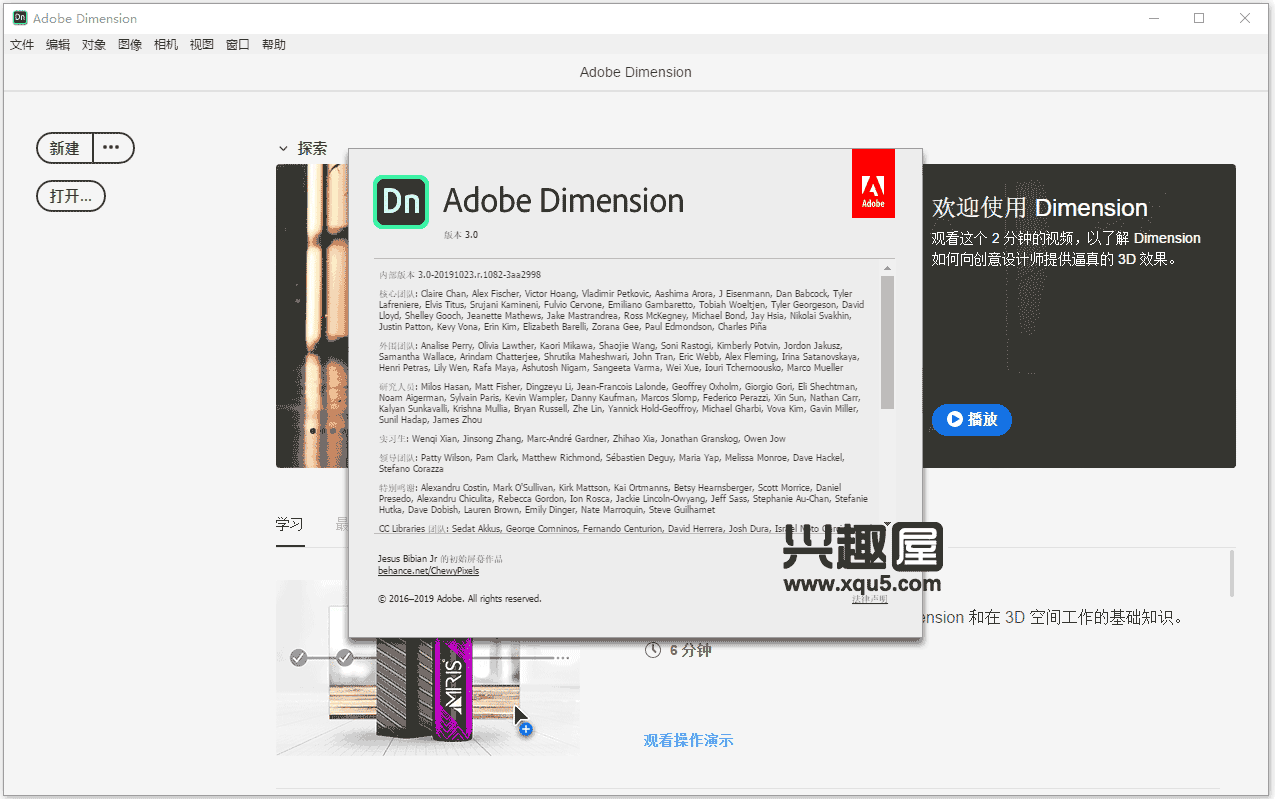Image resolution: width=1275 pixels, height=799 pixels.
Task: Click the learn list scrollbar on right edge
Action: click(x=1231, y=573)
